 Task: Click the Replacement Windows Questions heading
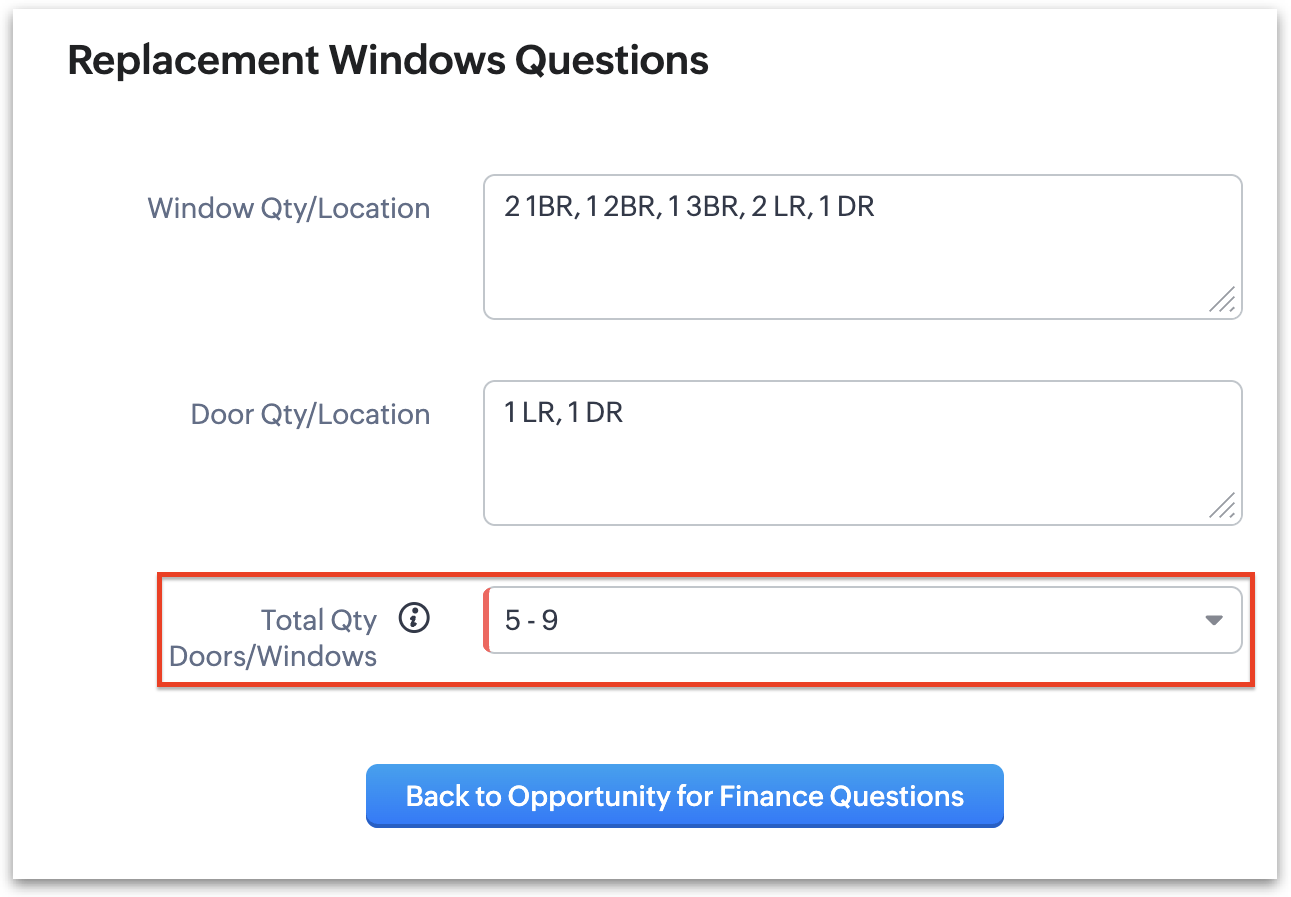tap(388, 61)
